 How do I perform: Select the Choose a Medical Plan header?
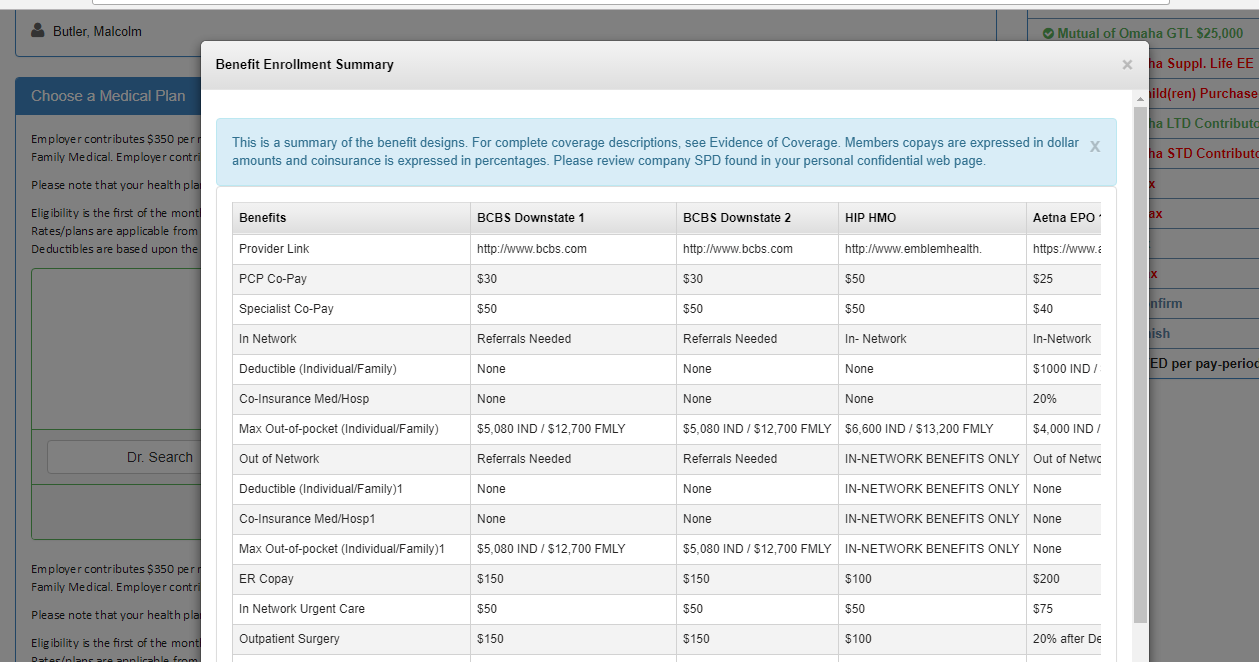click(x=108, y=96)
